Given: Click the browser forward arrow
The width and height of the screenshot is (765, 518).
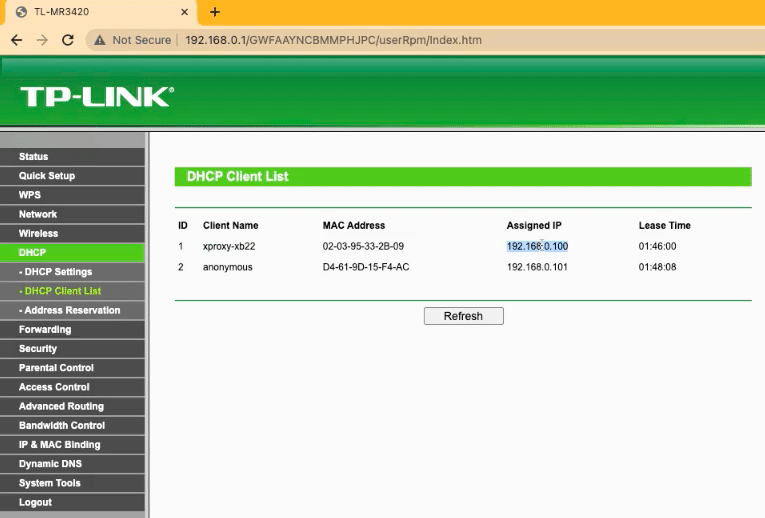Looking at the screenshot, I should click(x=42, y=40).
